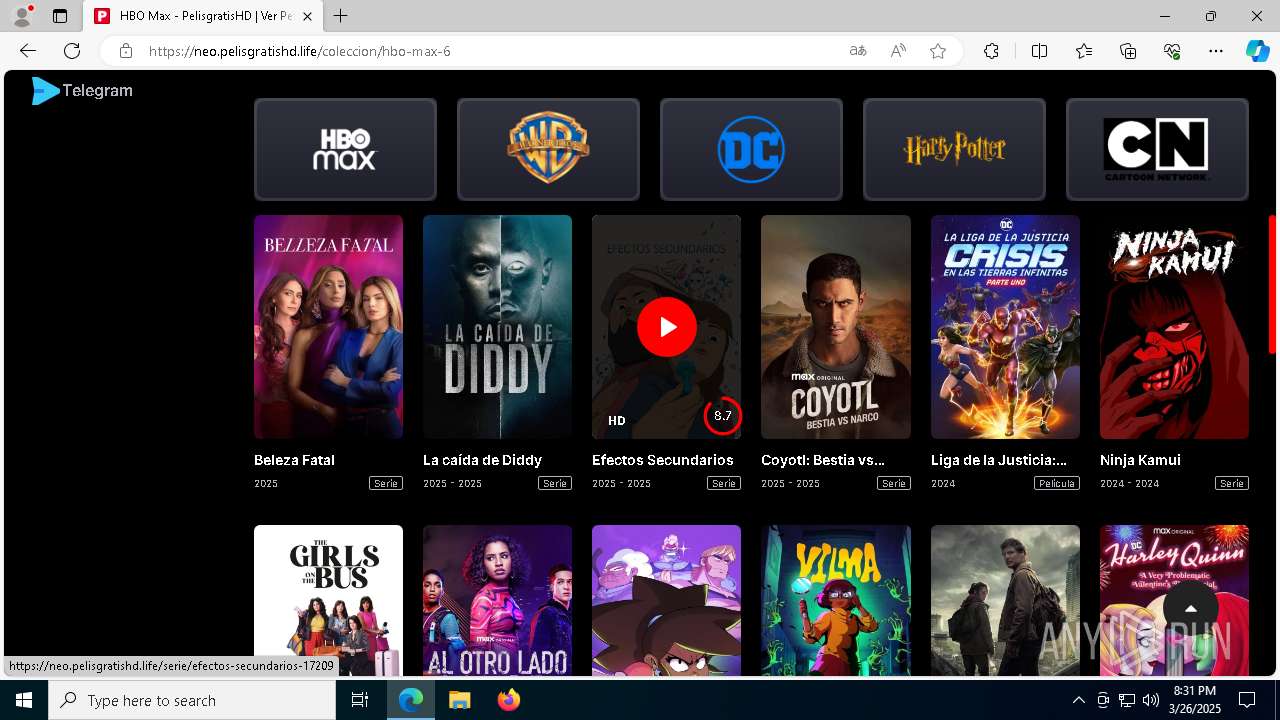Open File Explorer from taskbar
The width and height of the screenshot is (1280, 720).
[x=459, y=700]
